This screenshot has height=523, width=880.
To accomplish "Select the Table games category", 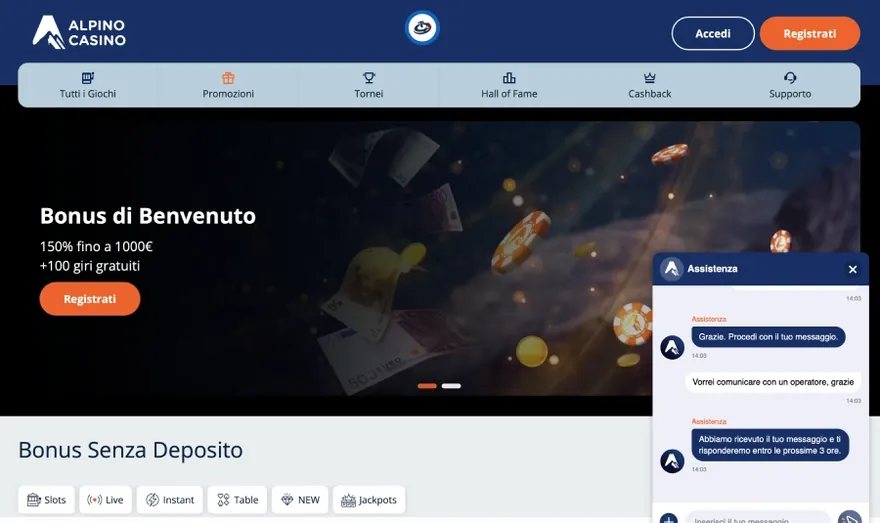I will pos(237,499).
